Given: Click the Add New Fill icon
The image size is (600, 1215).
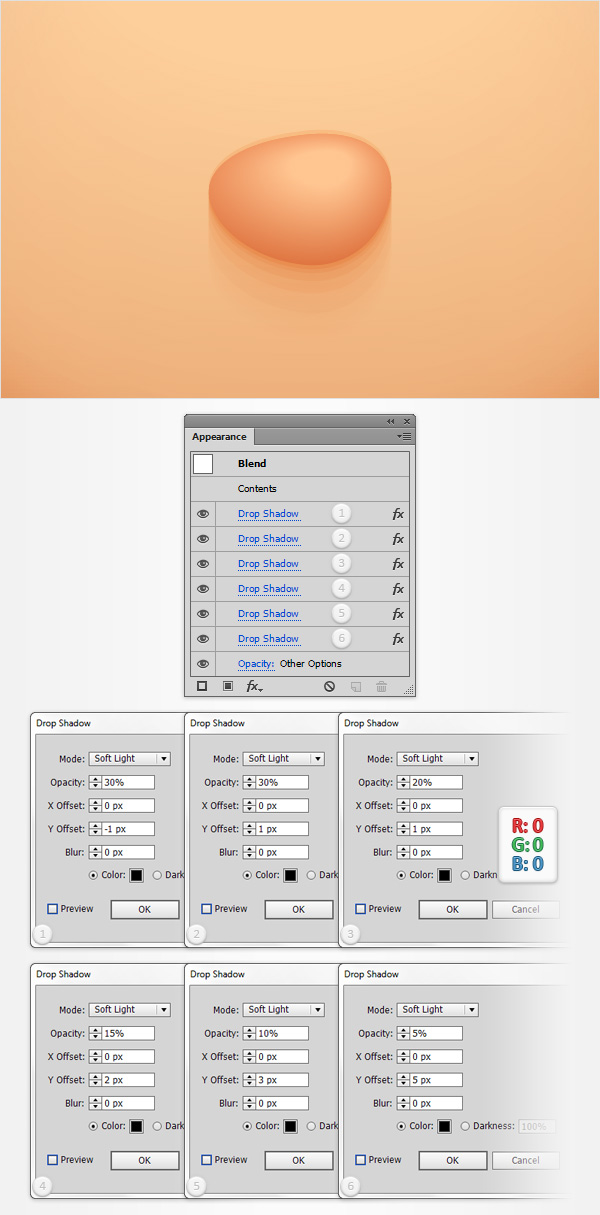Looking at the screenshot, I should (228, 686).
